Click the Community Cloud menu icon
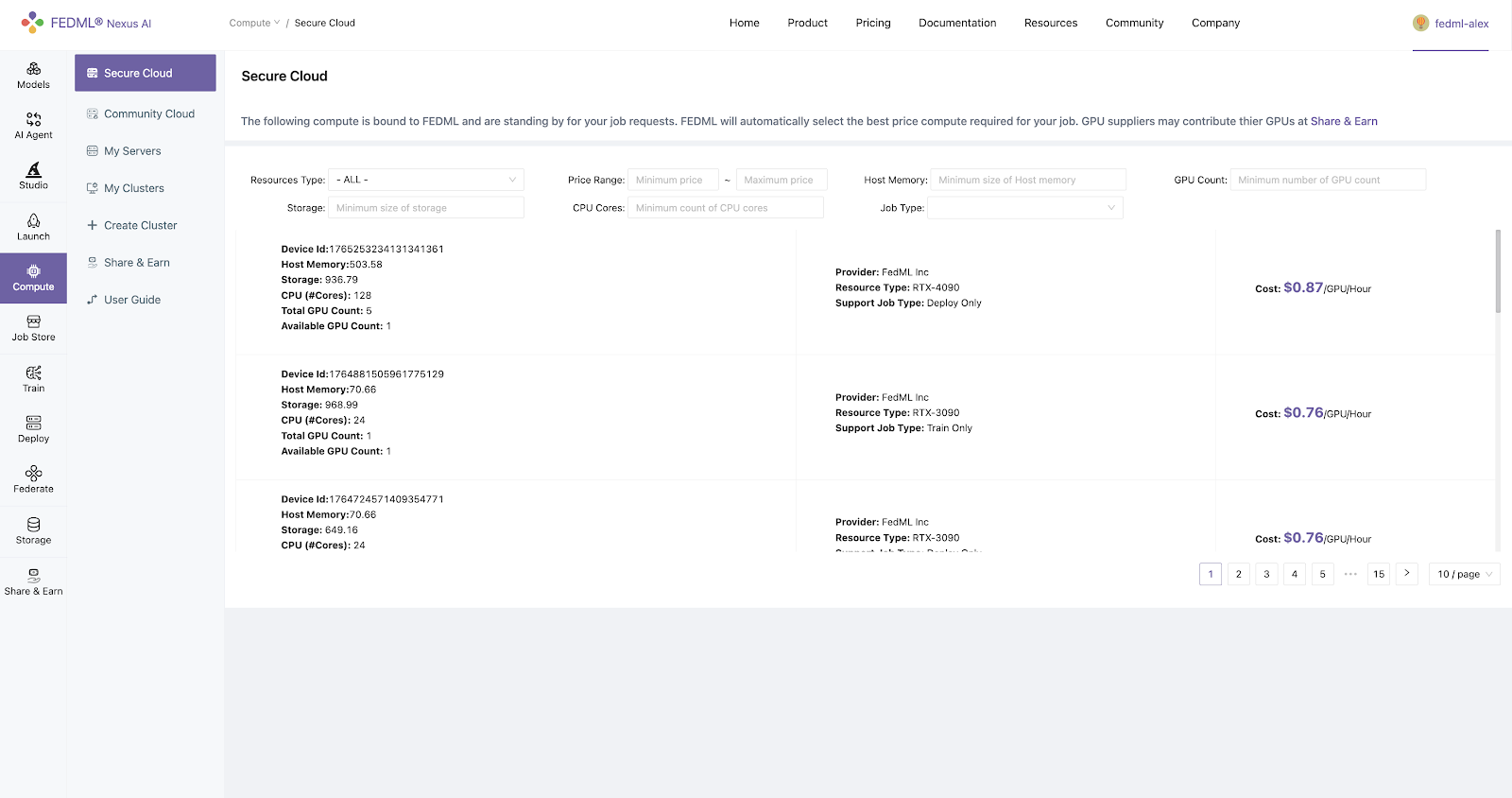The height and width of the screenshot is (798, 1512). 93,113
